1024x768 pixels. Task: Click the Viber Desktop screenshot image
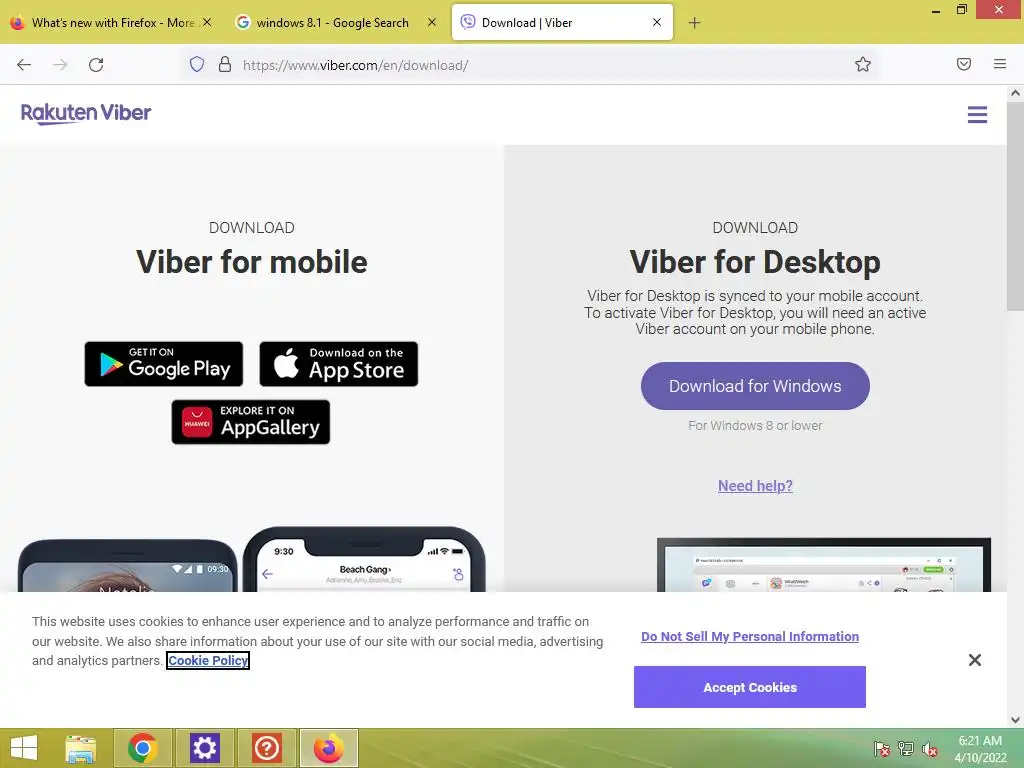824,565
